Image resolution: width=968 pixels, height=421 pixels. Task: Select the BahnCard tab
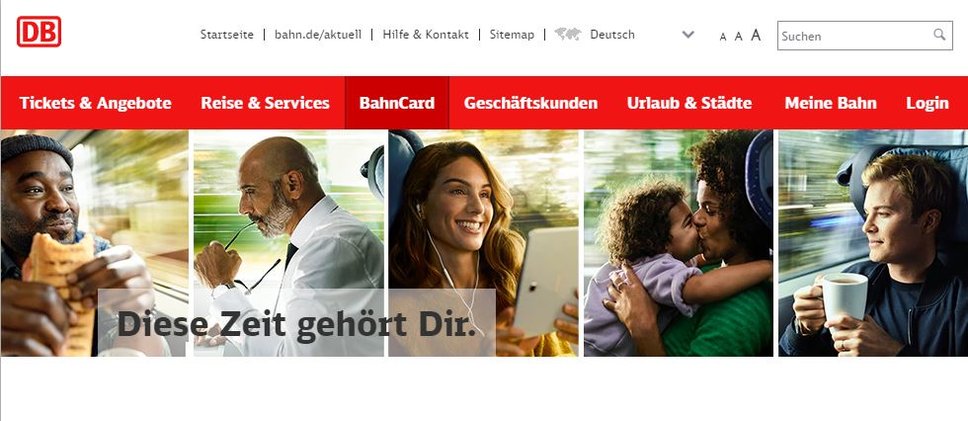point(397,103)
